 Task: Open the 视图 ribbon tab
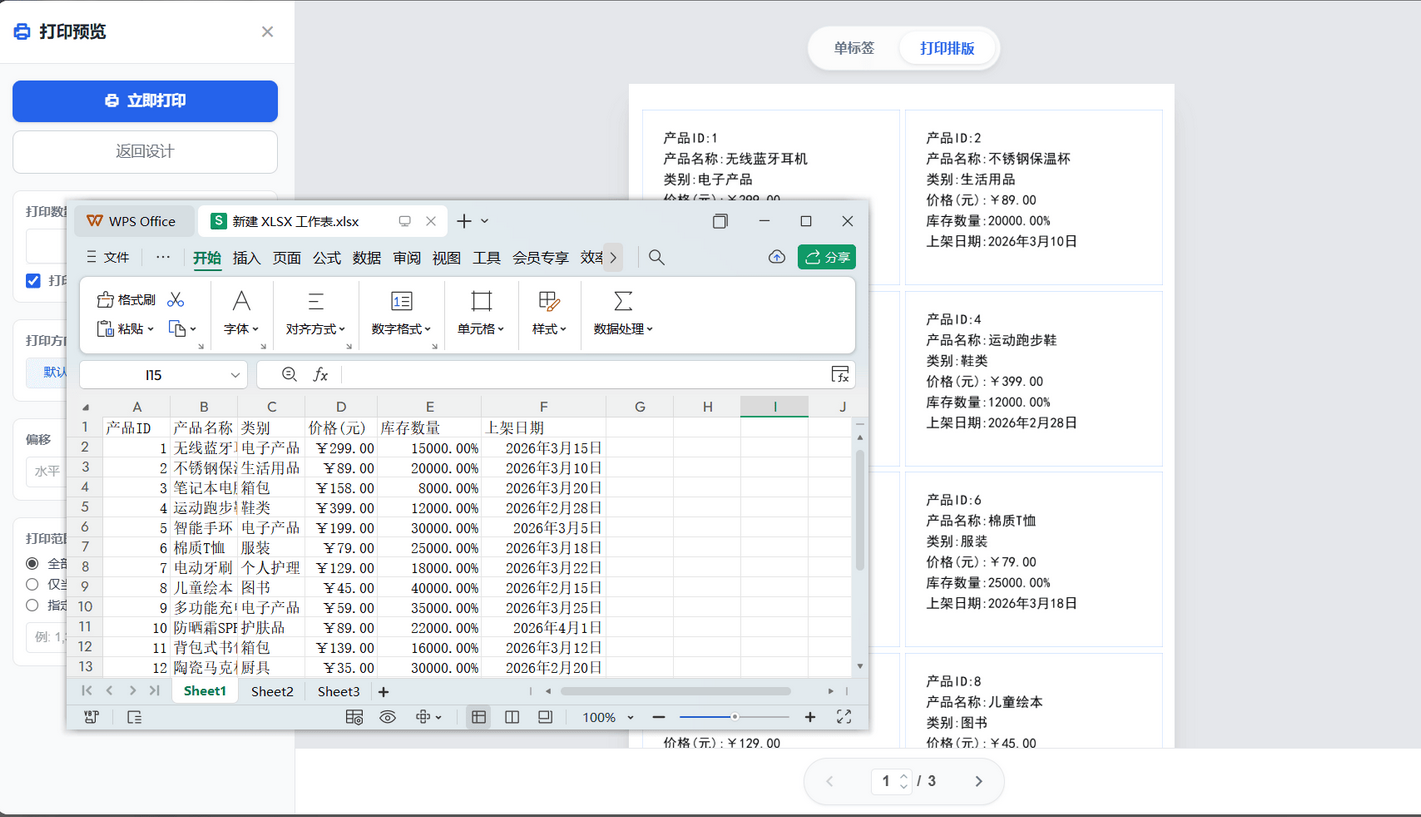[447, 258]
